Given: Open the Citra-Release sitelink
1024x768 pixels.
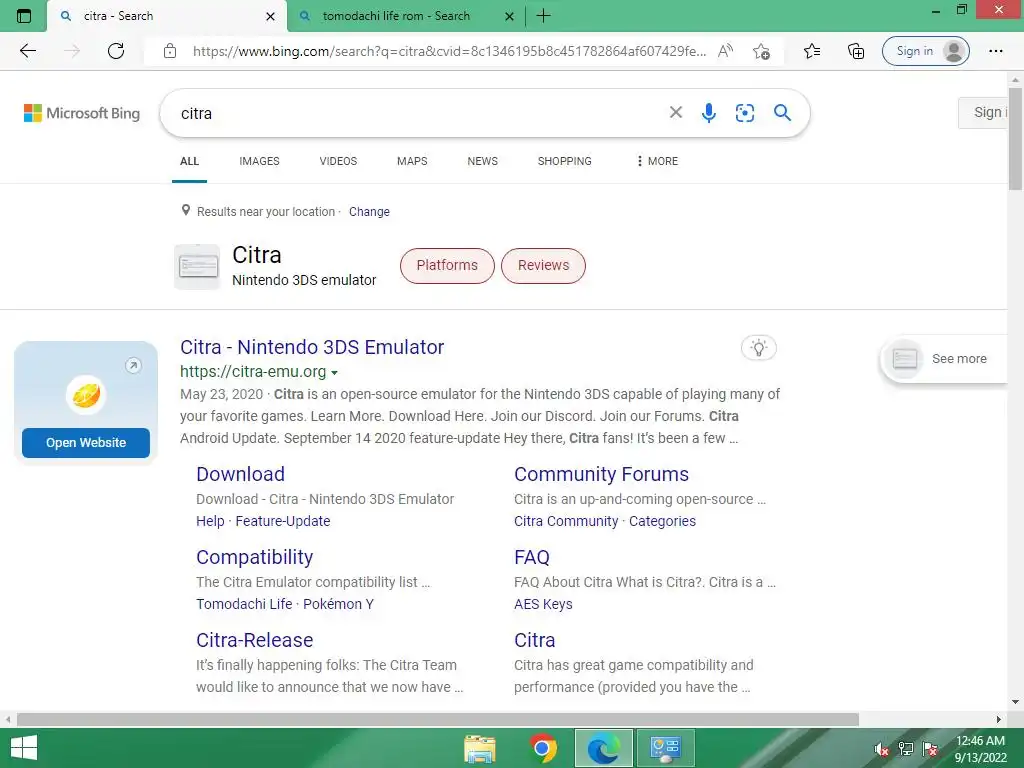Looking at the screenshot, I should point(255,639).
